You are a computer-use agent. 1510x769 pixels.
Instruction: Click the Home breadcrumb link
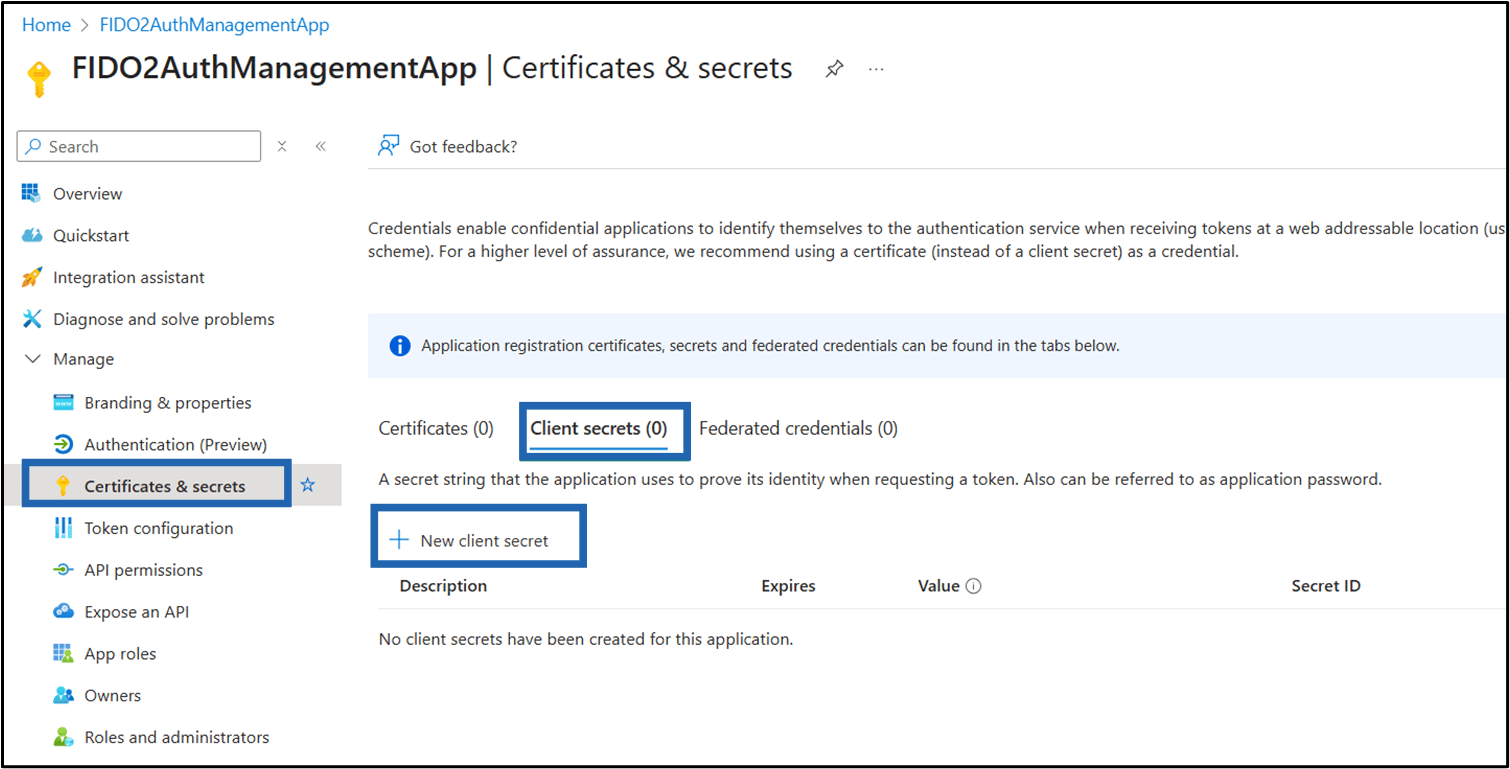point(46,25)
